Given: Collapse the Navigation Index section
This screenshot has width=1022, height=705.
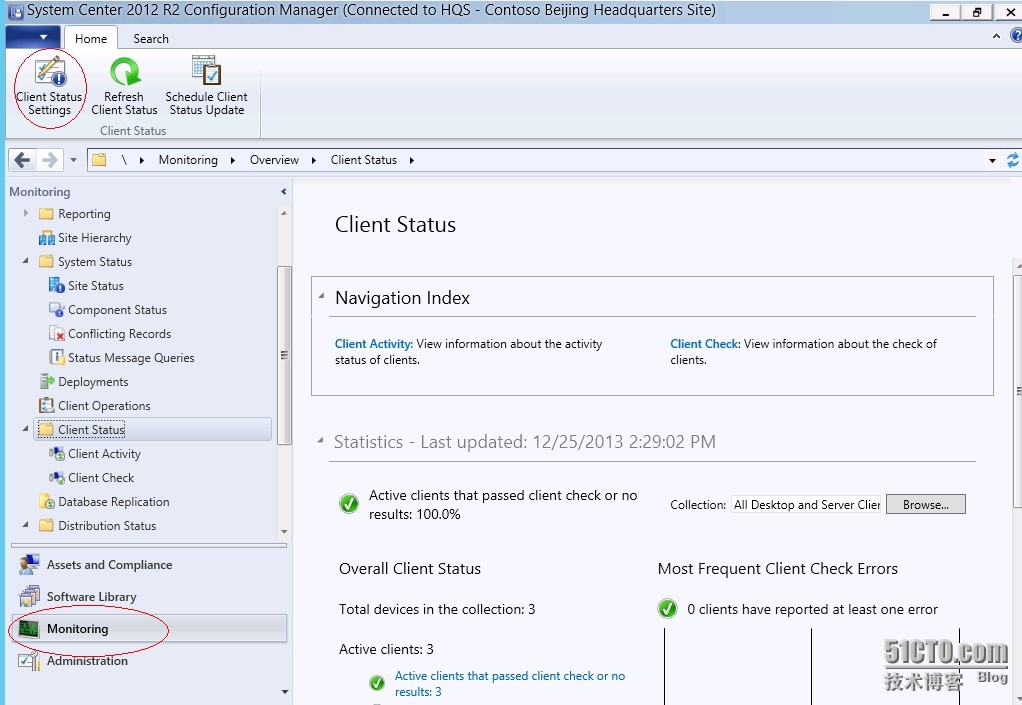Looking at the screenshot, I should 321,296.
